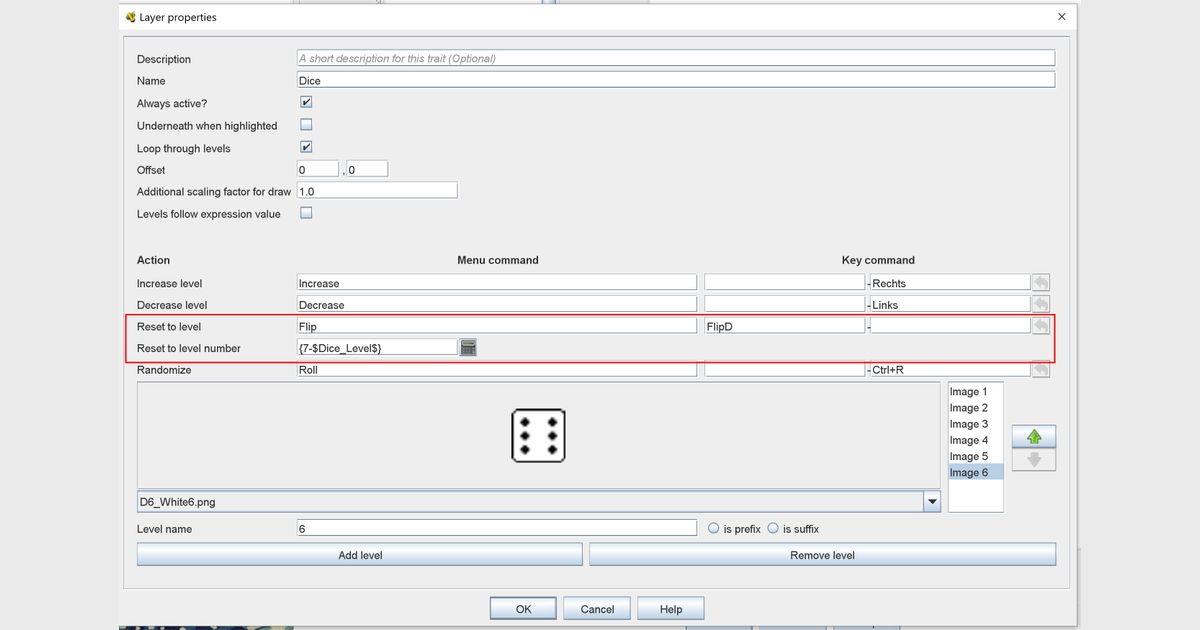Image resolution: width=1200 pixels, height=630 pixels.
Task: Undo the Randomize key command
Action: [1041, 370]
